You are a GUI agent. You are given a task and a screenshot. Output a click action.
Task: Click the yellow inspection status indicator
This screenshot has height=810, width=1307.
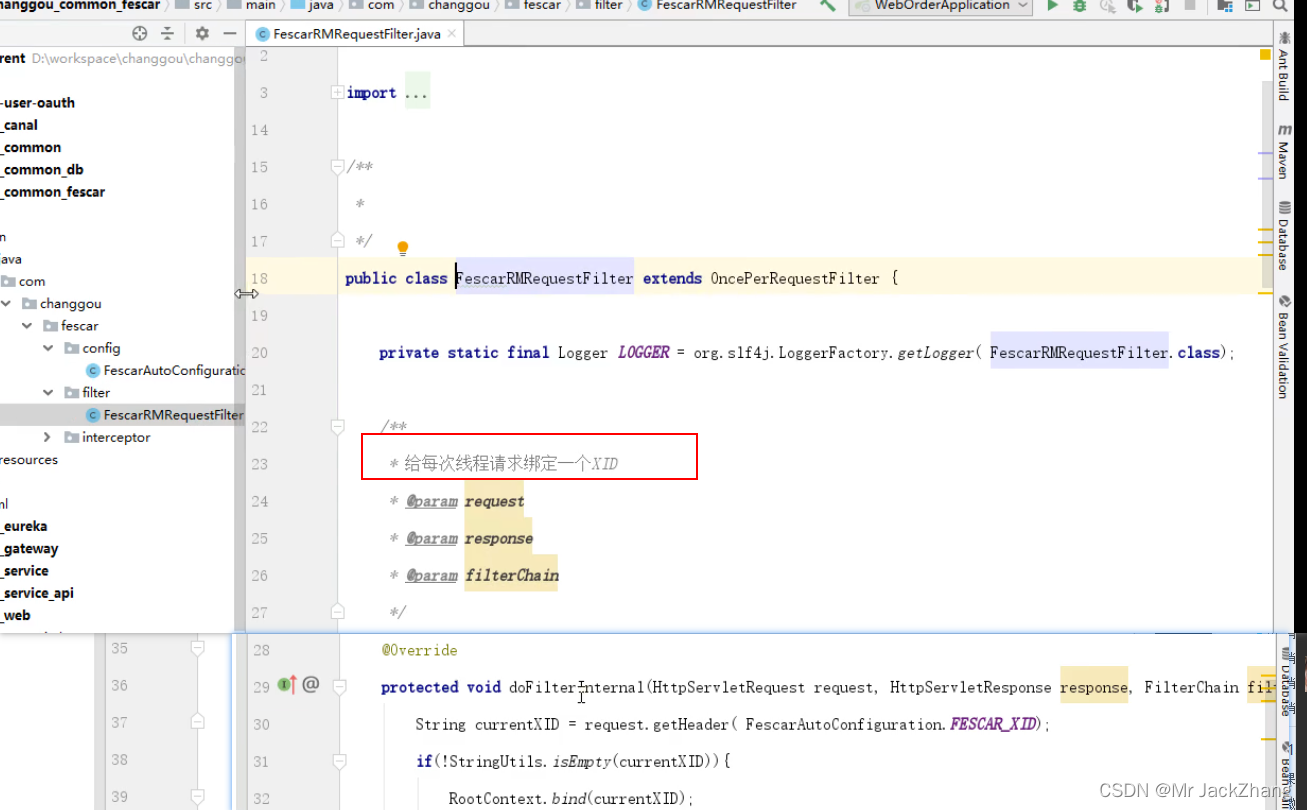point(1265,55)
